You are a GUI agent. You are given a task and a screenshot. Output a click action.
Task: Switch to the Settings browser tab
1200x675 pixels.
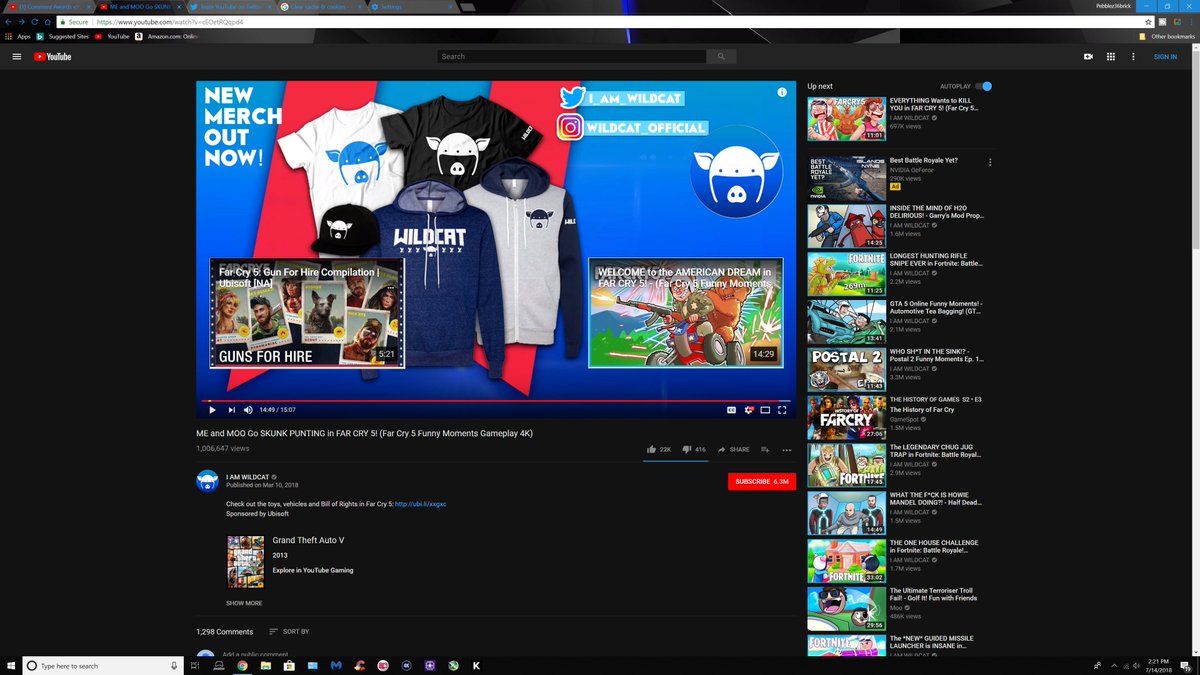click(x=410, y=6)
